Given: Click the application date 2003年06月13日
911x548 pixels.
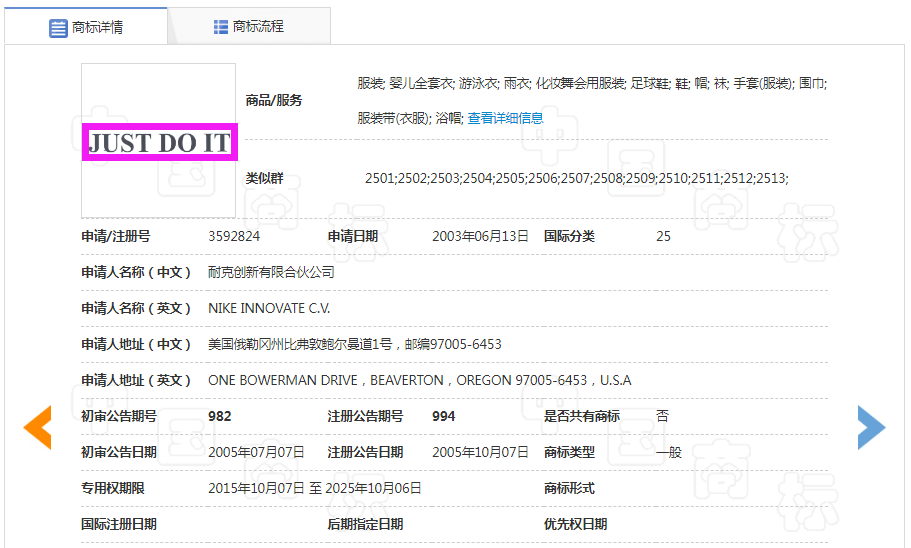Looking at the screenshot, I should (x=480, y=237).
